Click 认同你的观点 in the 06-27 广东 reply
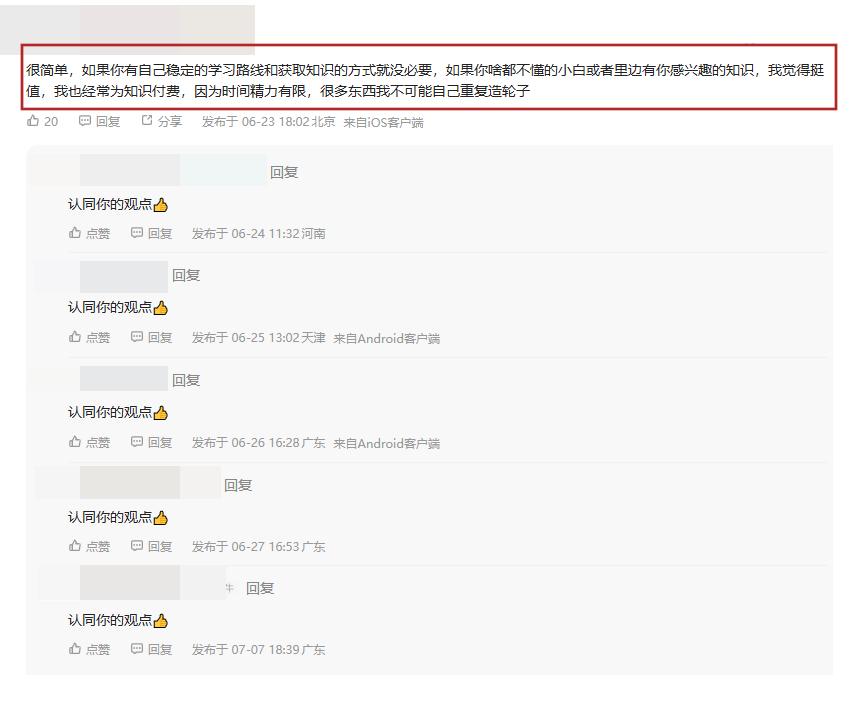 point(110,517)
